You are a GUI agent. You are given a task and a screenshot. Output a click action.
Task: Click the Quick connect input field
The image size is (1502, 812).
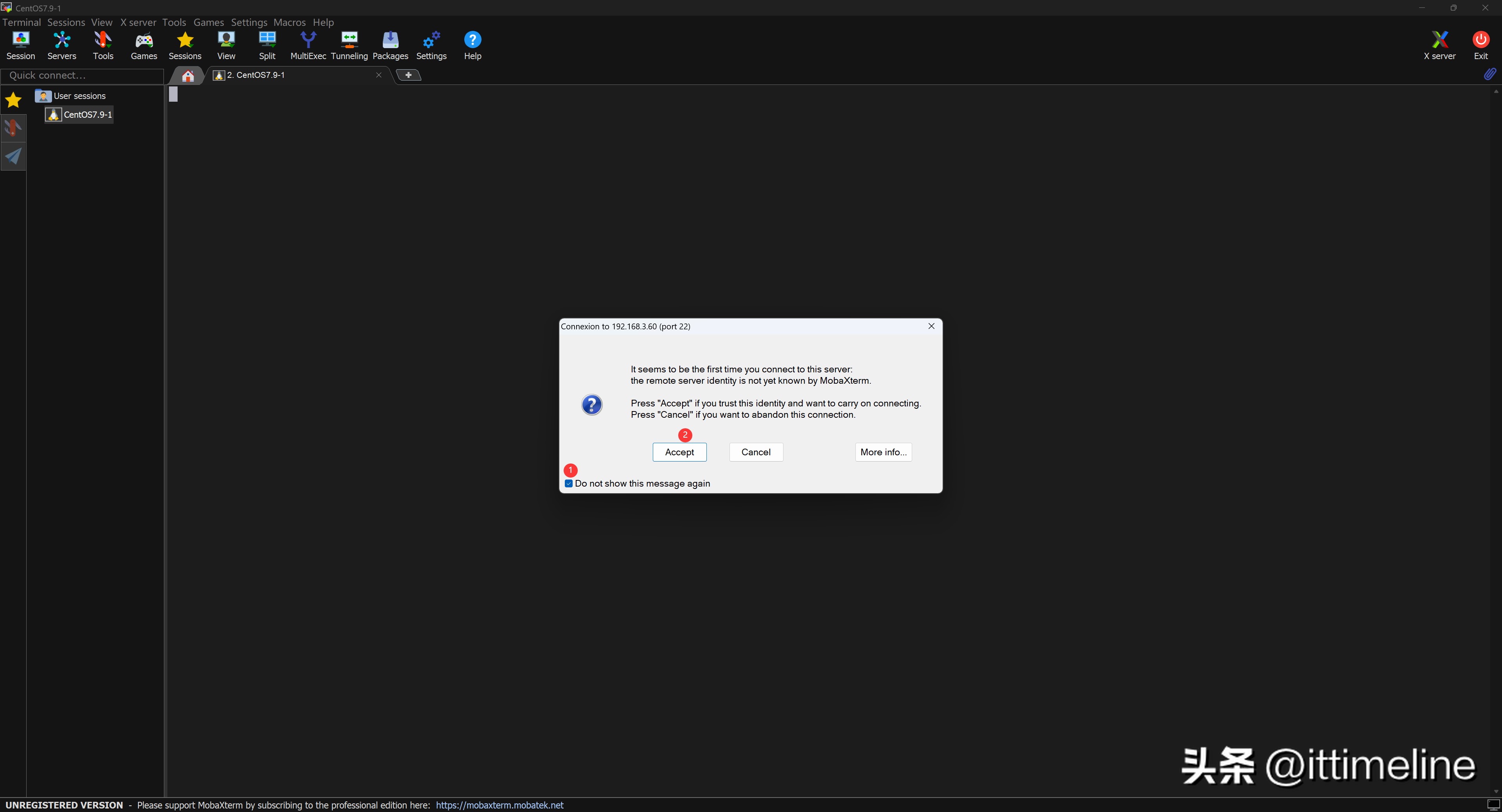point(82,75)
